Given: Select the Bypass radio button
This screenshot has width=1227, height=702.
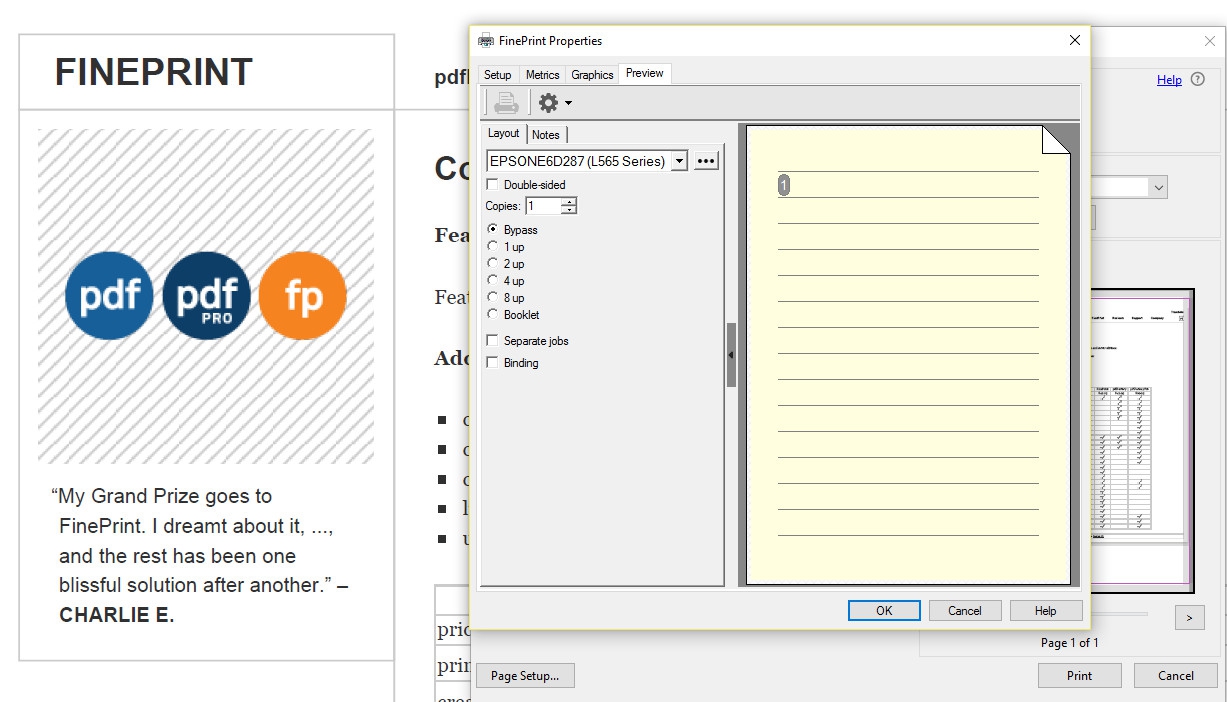Looking at the screenshot, I should point(492,229).
